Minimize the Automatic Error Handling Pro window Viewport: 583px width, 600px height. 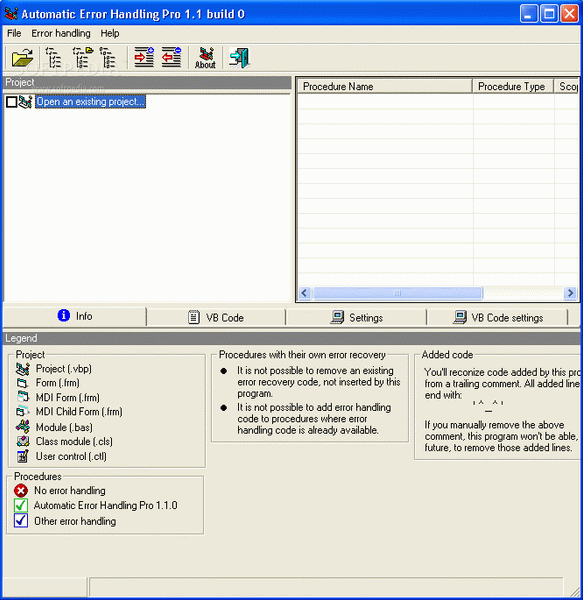tap(529, 14)
